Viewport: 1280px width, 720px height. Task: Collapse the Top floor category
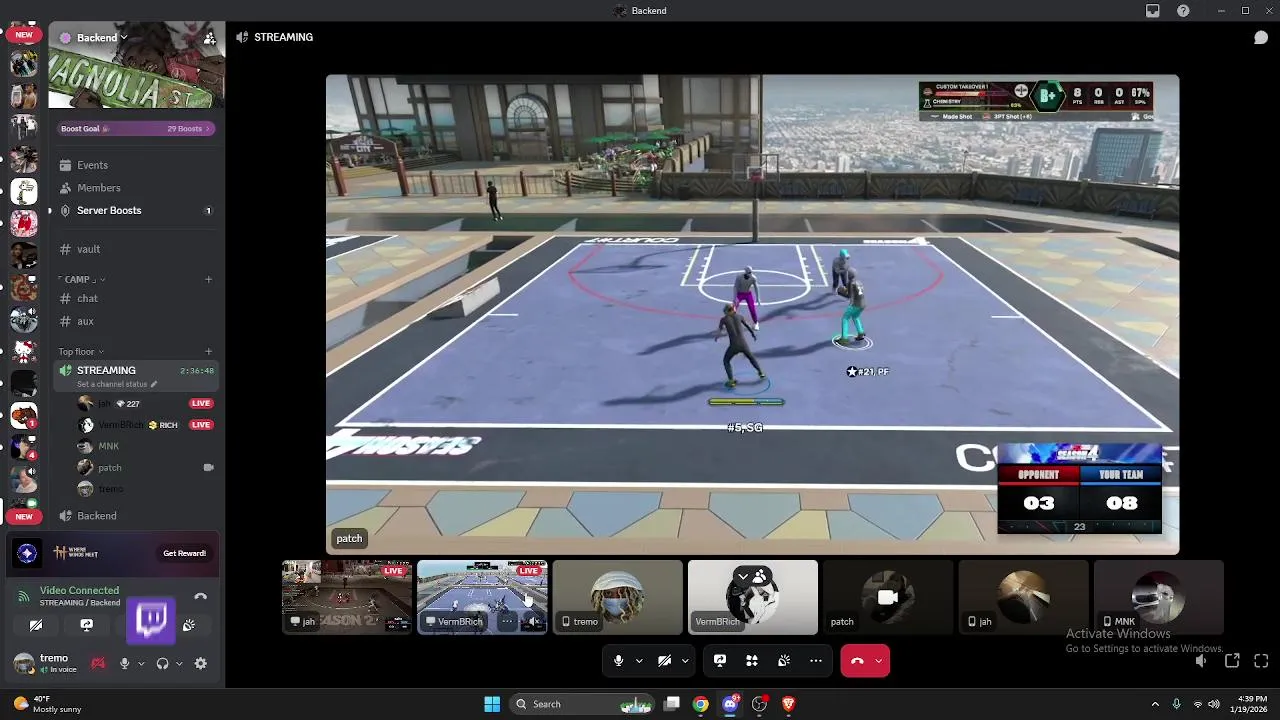[x=80, y=351]
